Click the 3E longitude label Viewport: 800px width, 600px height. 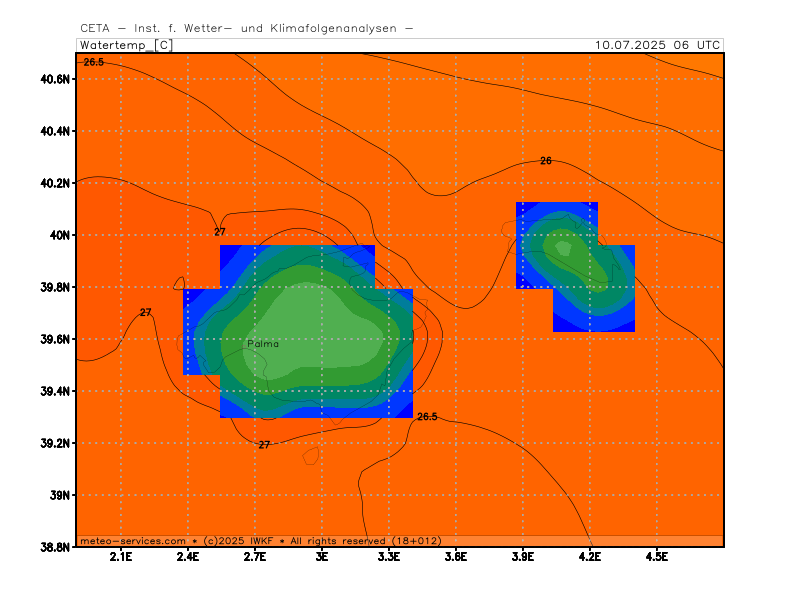[x=321, y=557]
